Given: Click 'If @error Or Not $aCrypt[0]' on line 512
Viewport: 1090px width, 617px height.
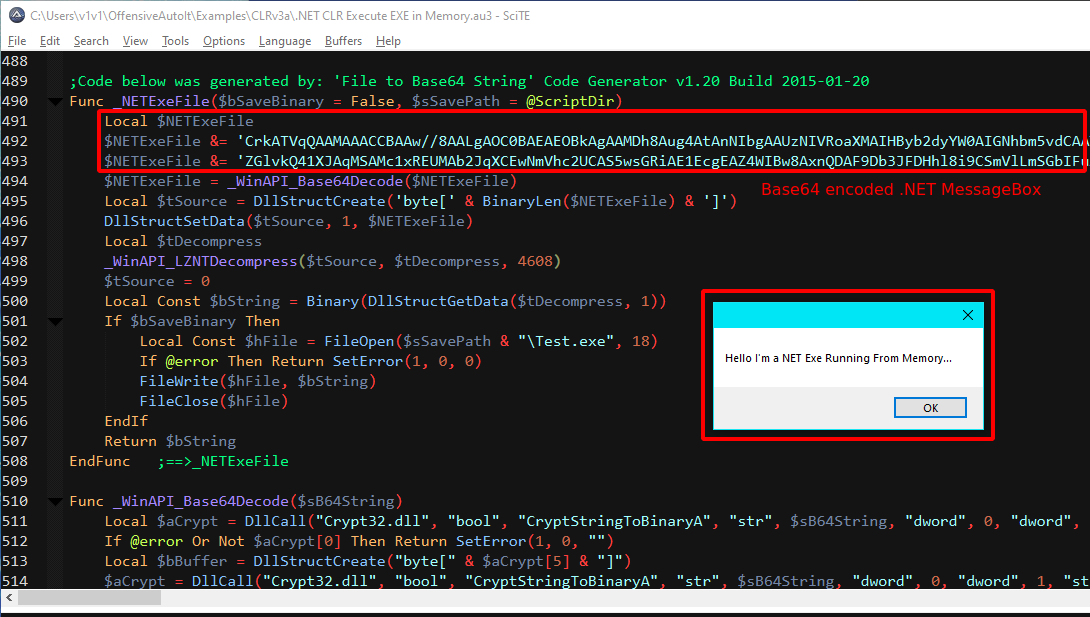Looking at the screenshot, I should click(222, 542).
